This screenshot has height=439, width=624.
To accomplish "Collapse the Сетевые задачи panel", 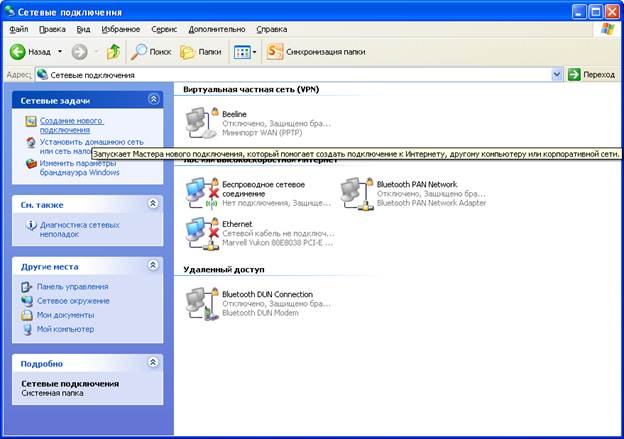I will tap(154, 99).
